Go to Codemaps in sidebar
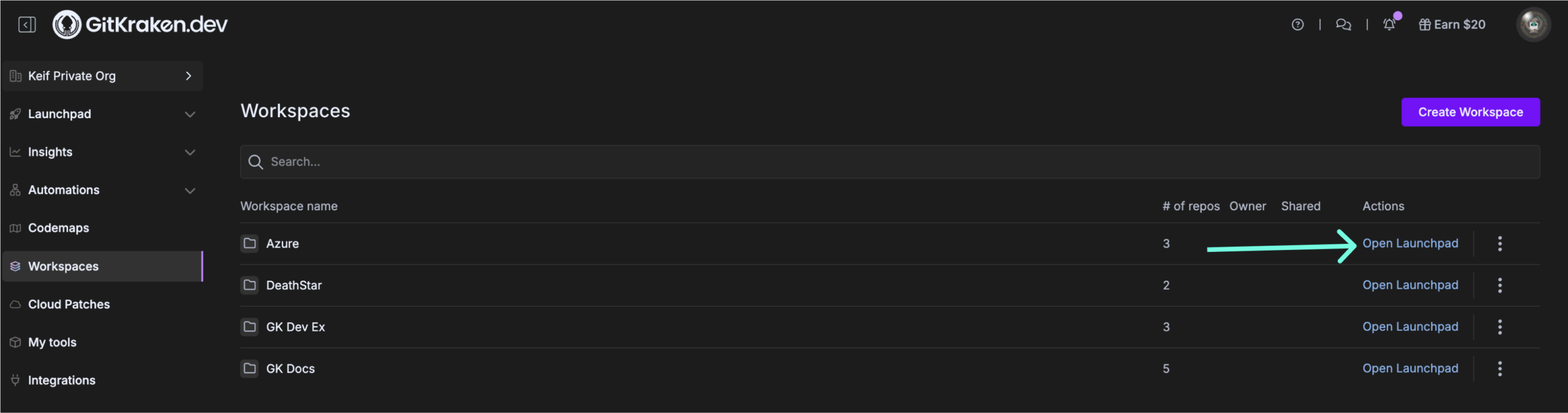This screenshot has width=1568, height=413. [58, 228]
